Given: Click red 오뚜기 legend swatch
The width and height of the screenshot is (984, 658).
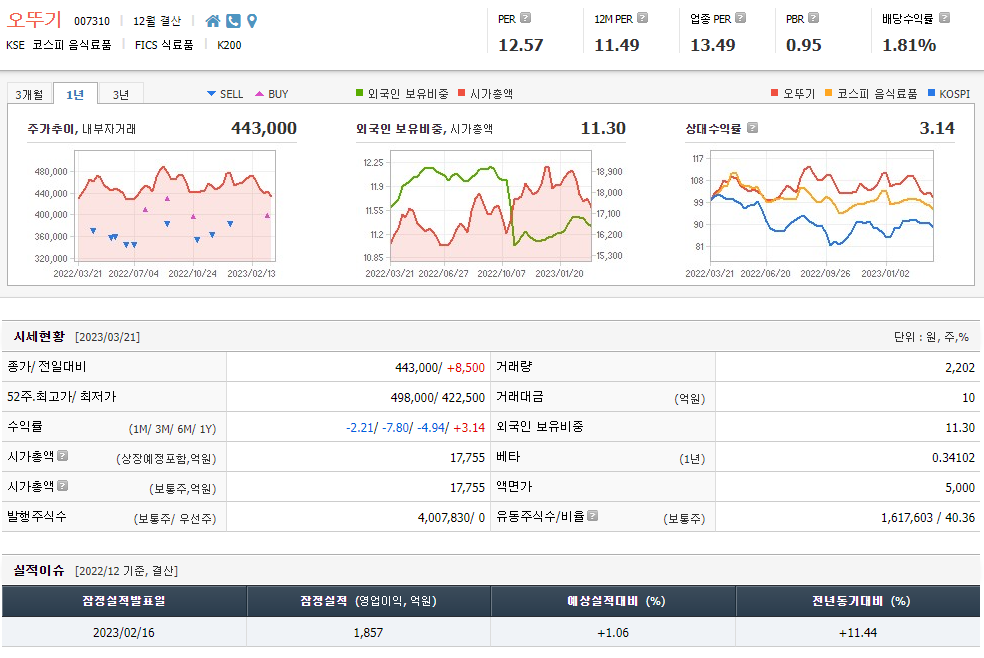Looking at the screenshot, I should 774,93.
